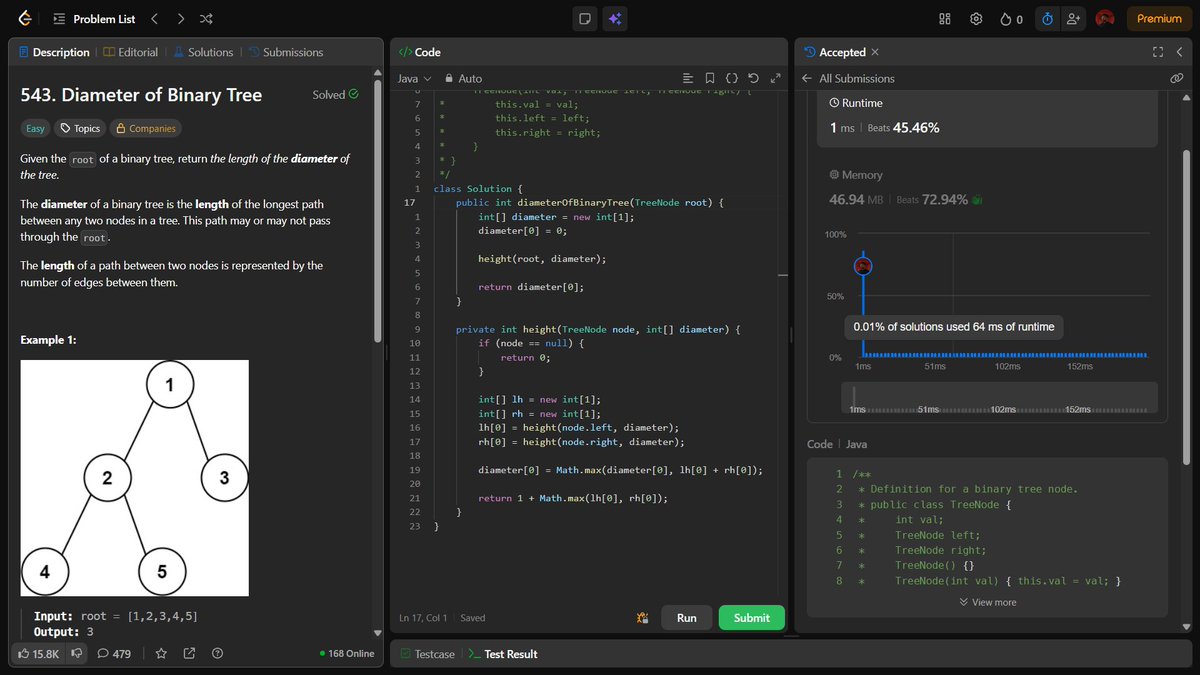Star the problem as favorite
Image resolution: width=1200 pixels, height=675 pixels.
(161, 654)
